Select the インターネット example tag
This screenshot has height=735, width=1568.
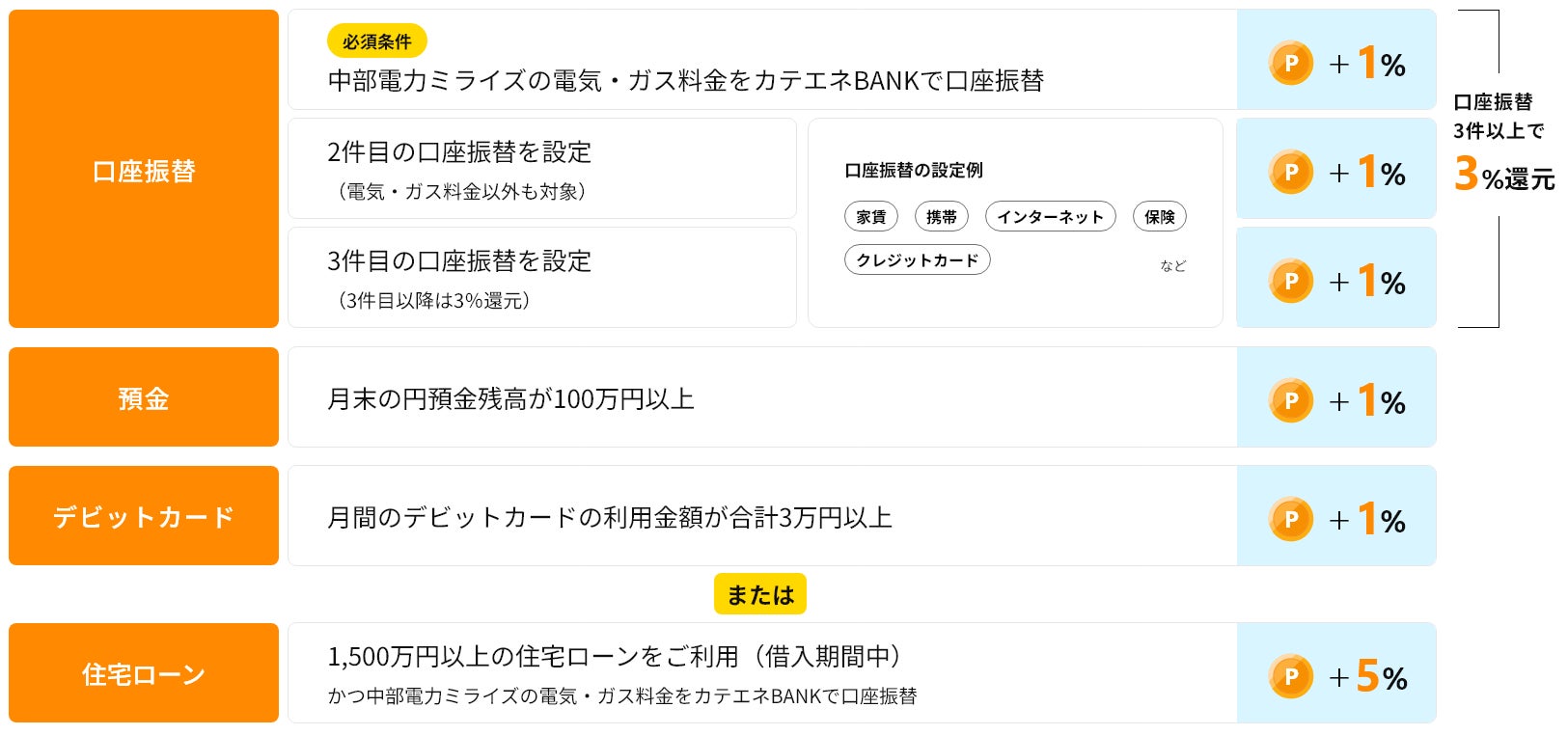1050,217
